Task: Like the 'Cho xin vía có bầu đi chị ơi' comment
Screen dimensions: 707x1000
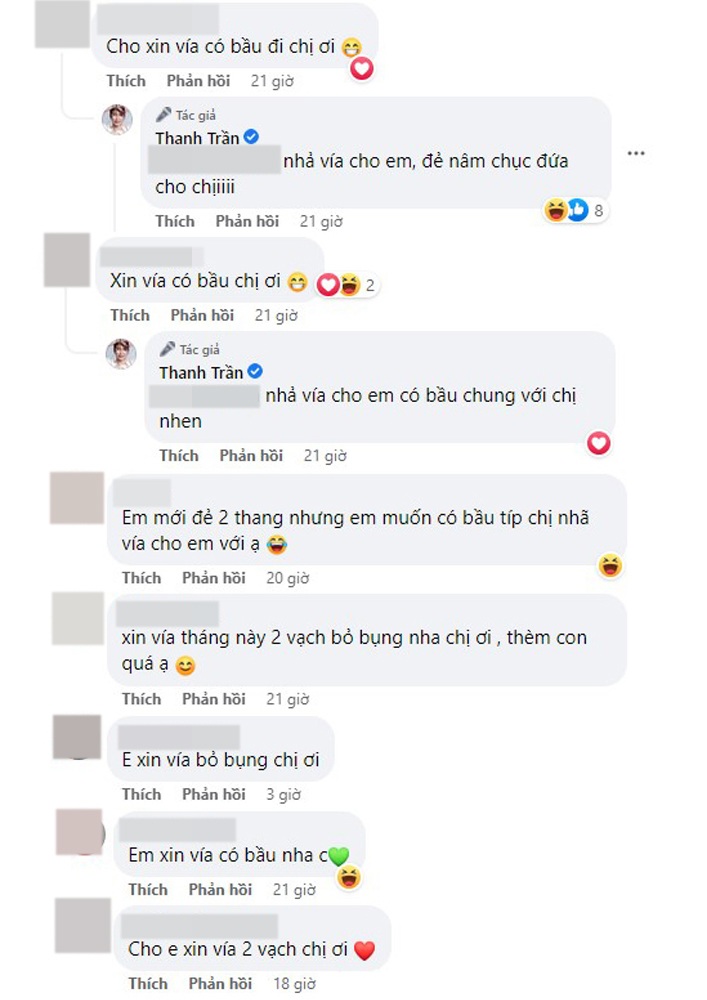Action: point(126,81)
